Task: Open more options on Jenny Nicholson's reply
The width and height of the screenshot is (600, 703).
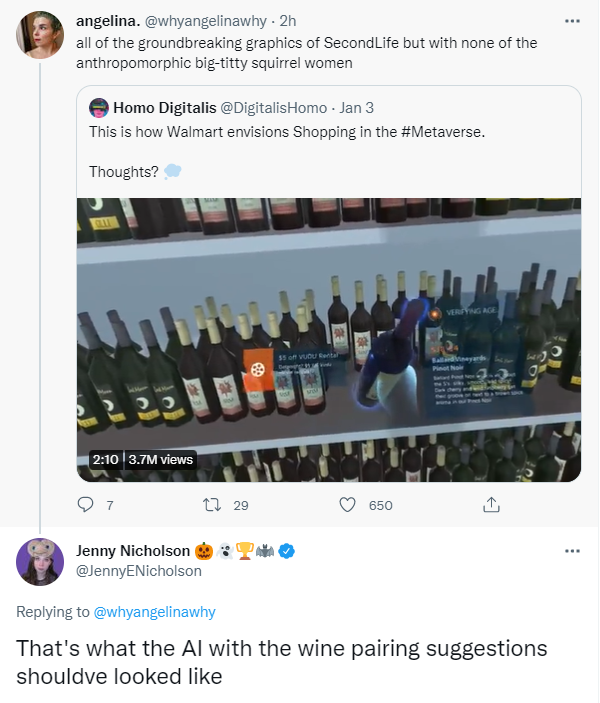Action: coord(572,551)
